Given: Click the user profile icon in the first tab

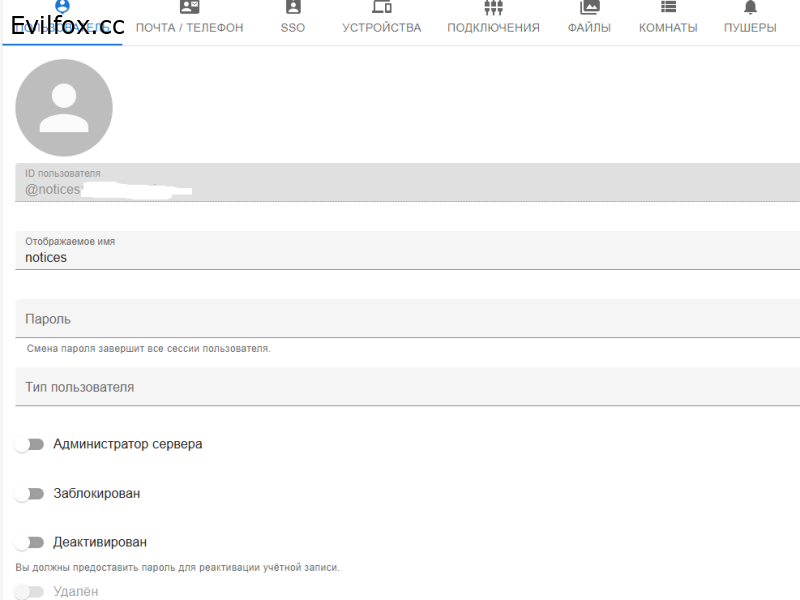Looking at the screenshot, I should [62, 6].
